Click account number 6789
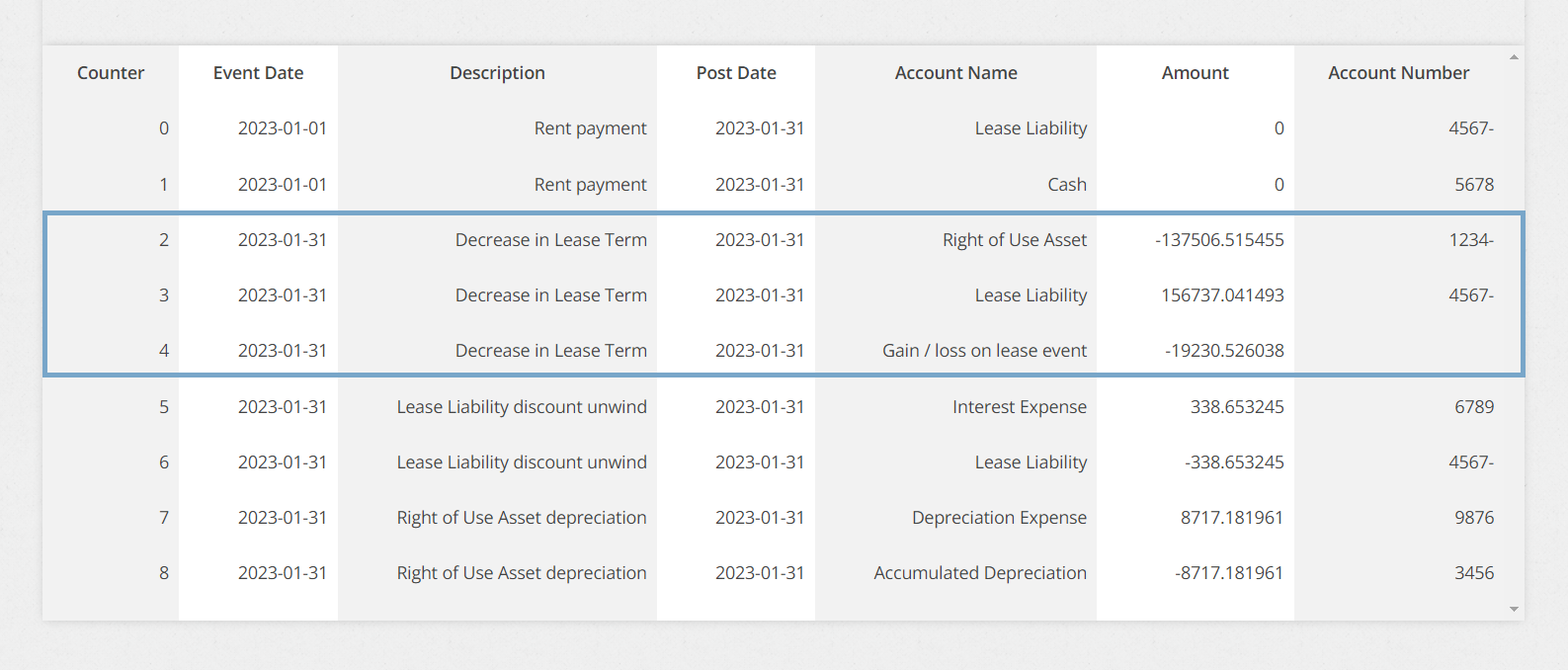Viewport: 1568px width, 670px height. pyautogui.click(x=1474, y=407)
